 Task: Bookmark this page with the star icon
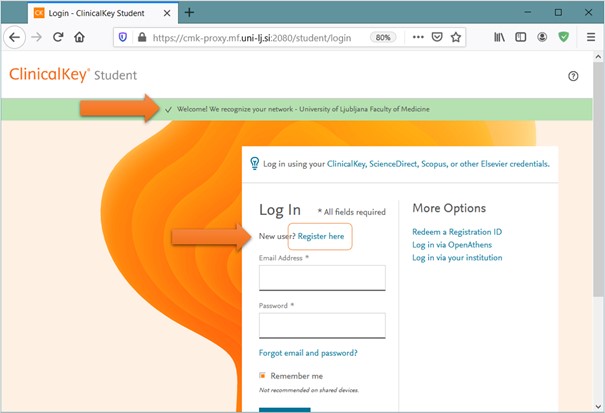coord(456,37)
